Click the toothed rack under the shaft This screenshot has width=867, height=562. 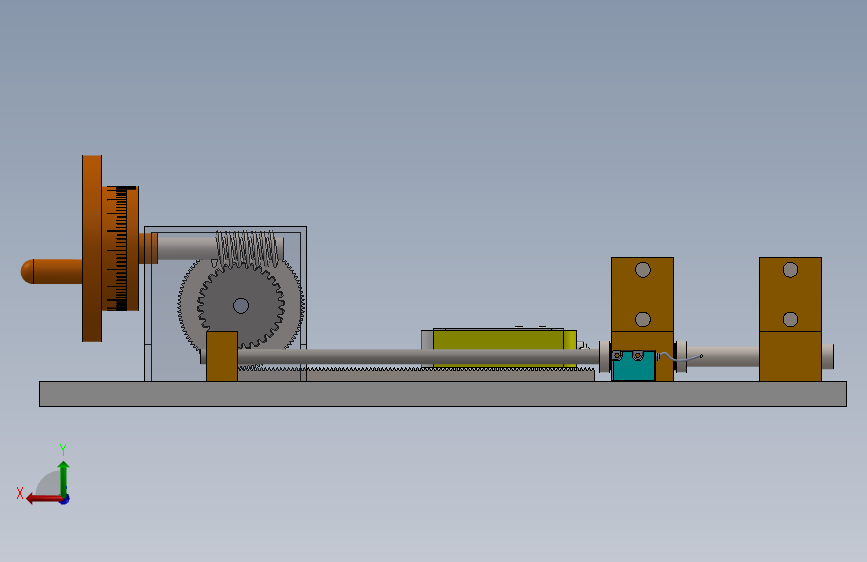pos(416,374)
